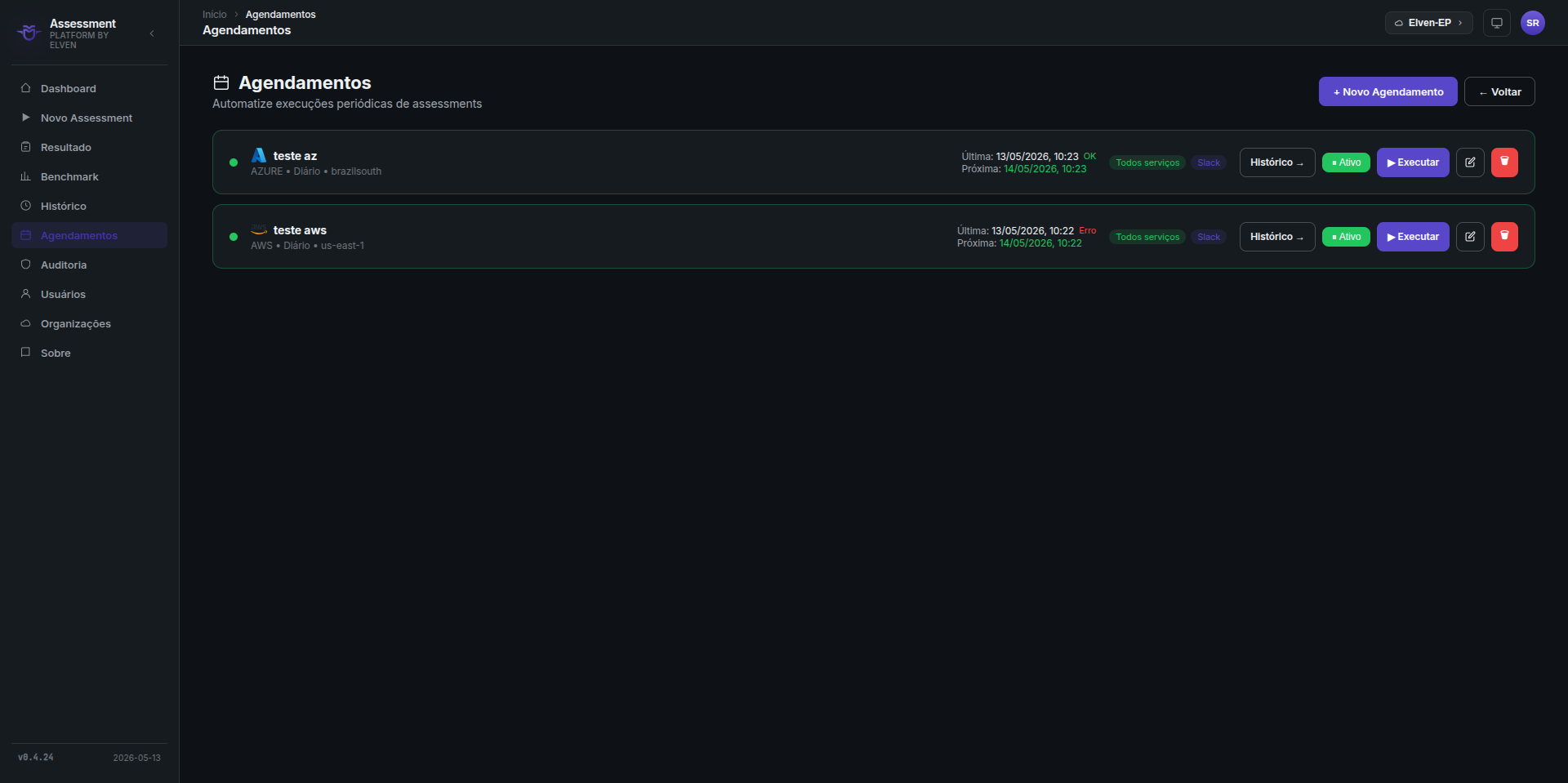Click the red trash icon for teste az
Image resolution: width=1568 pixels, height=783 pixels.
pos(1504,162)
